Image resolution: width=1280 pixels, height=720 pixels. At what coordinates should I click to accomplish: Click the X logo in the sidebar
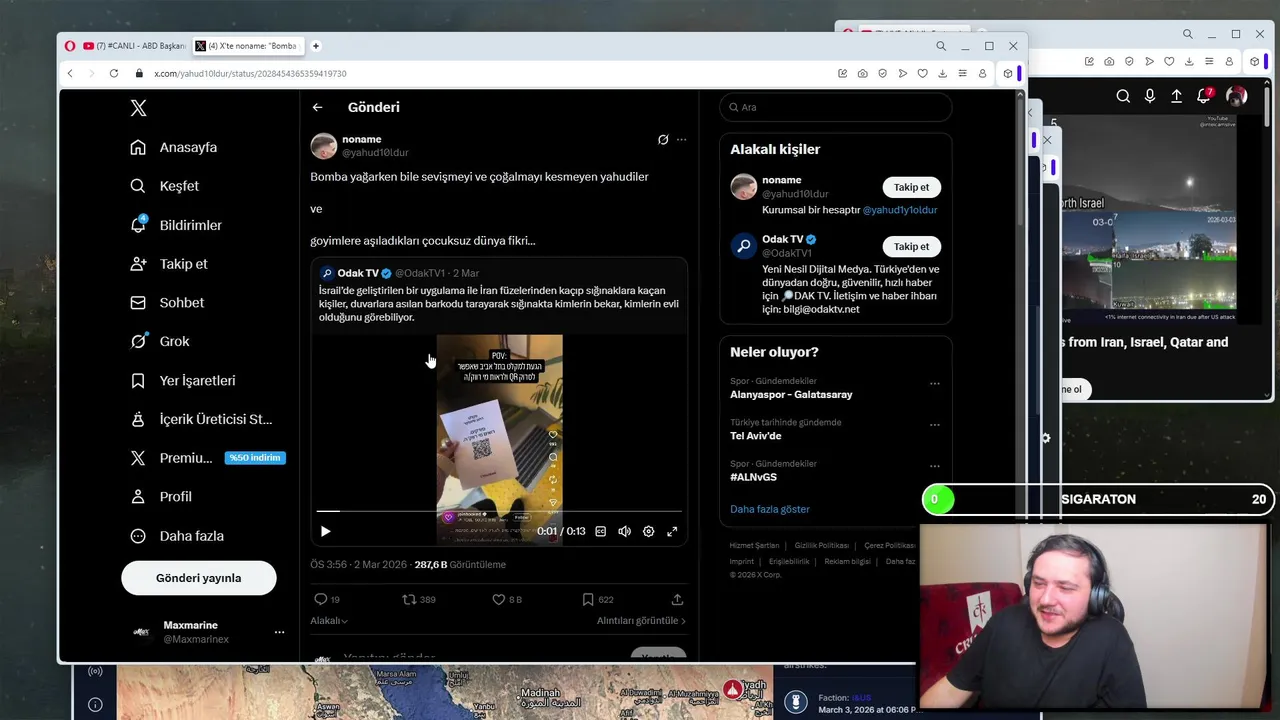click(138, 108)
